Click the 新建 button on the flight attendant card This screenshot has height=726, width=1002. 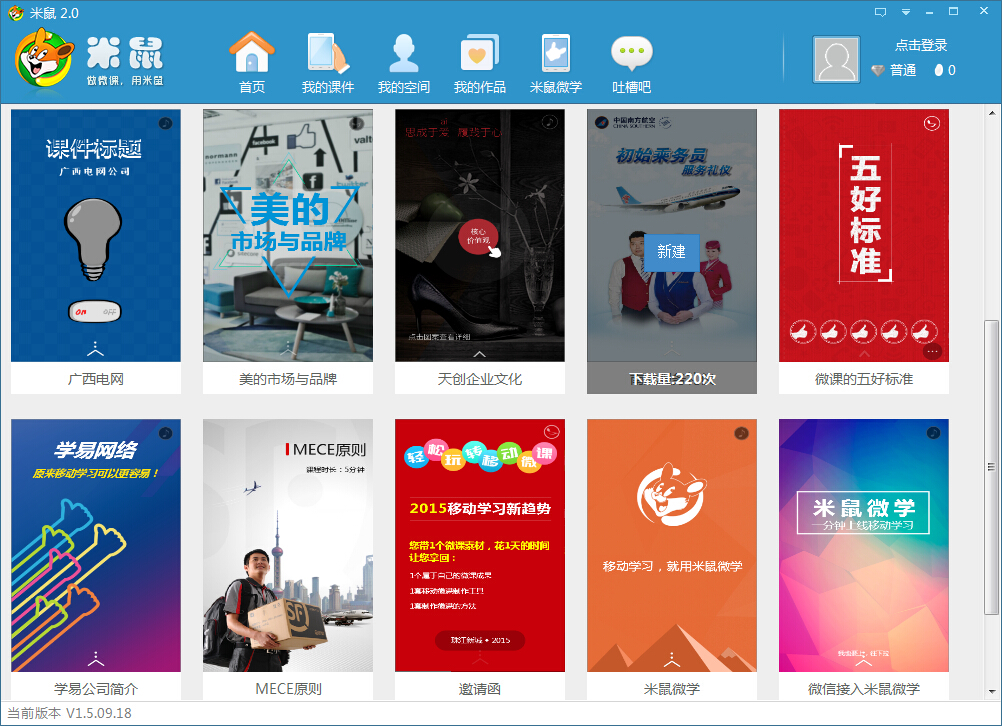(x=672, y=253)
